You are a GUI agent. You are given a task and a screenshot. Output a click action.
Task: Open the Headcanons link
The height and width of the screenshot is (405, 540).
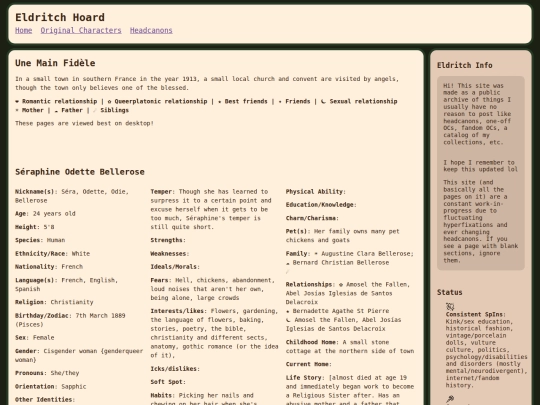point(151,30)
